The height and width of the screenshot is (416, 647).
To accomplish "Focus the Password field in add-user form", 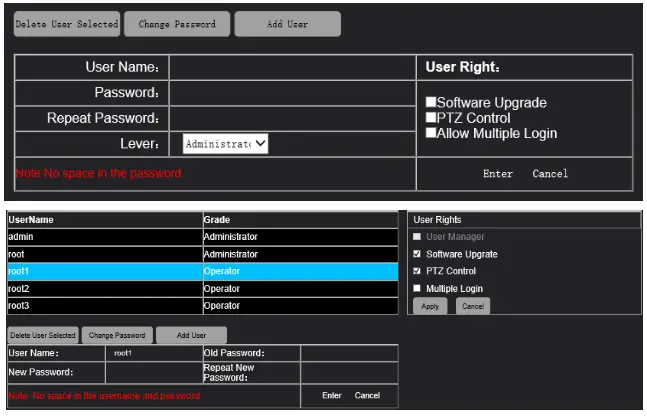I will point(292,93).
